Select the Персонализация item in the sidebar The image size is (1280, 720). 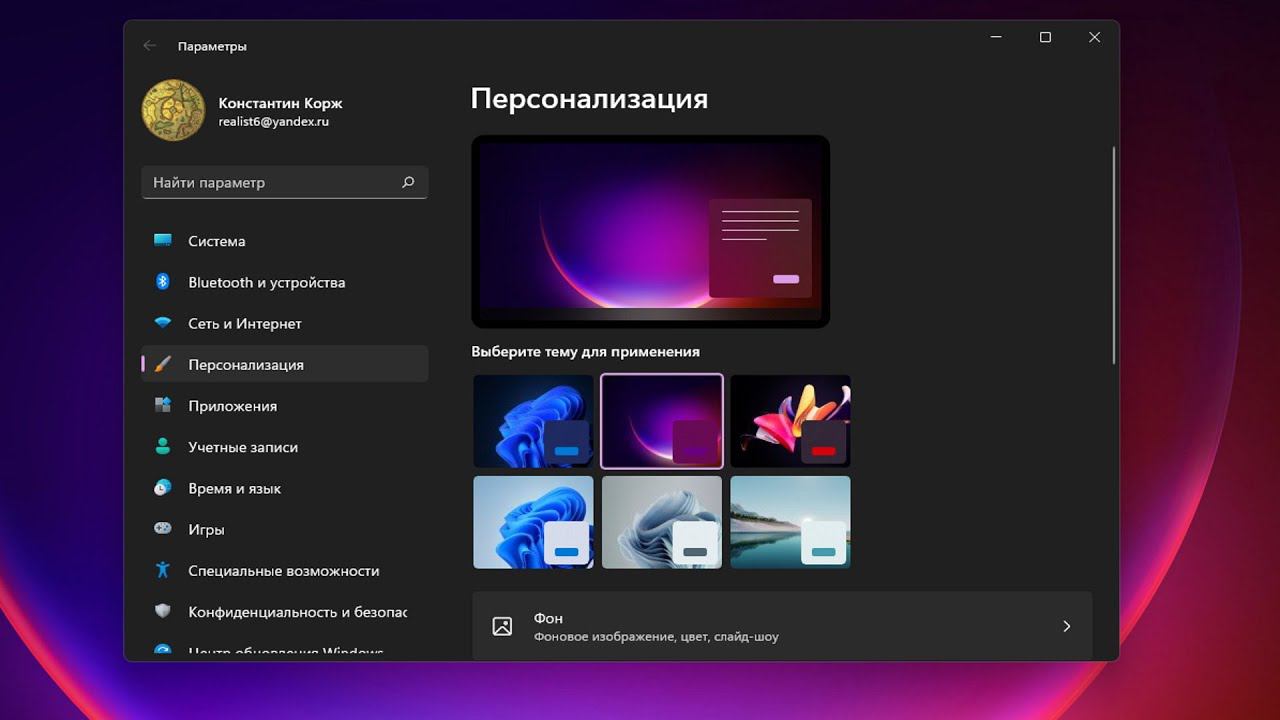click(x=285, y=365)
